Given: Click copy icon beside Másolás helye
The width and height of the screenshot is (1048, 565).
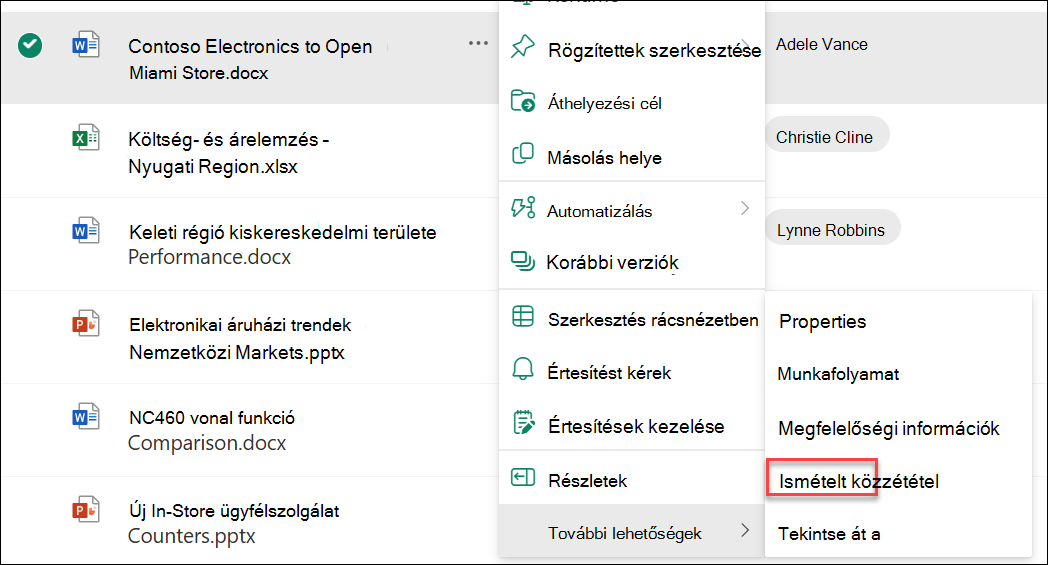Looking at the screenshot, I should 523,154.
